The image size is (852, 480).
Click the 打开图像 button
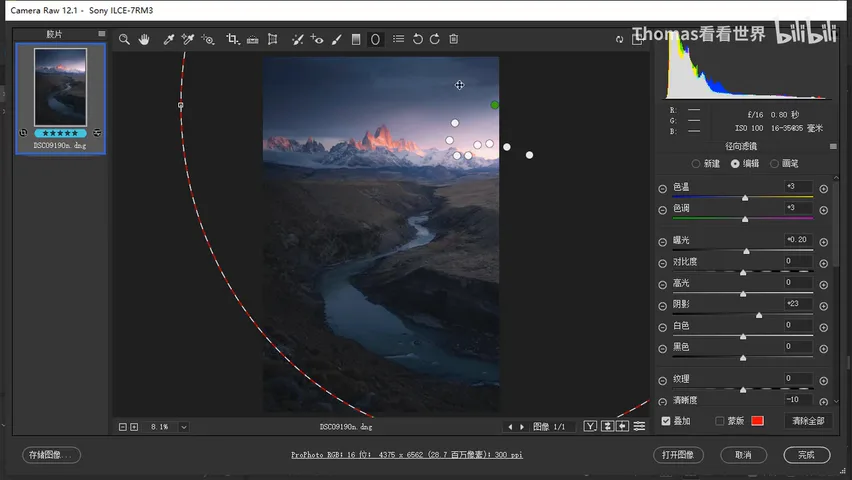[x=678, y=455]
